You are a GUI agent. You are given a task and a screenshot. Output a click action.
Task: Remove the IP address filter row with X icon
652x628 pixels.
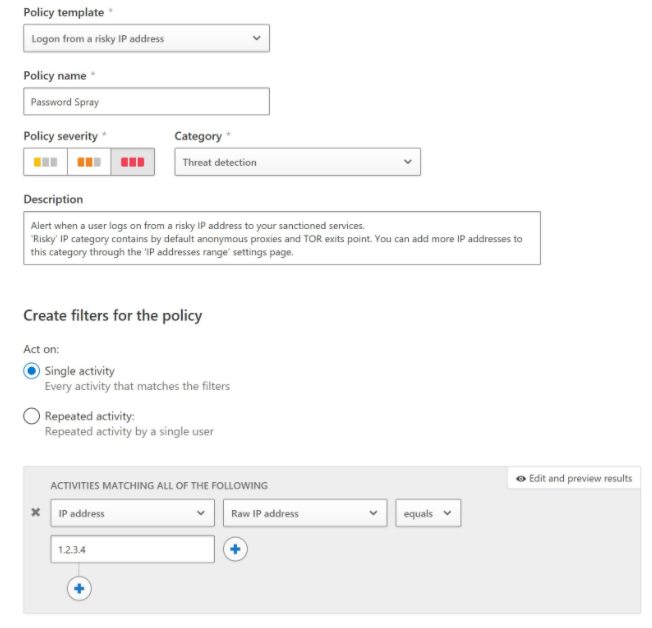pyautogui.click(x=36, y=512)
